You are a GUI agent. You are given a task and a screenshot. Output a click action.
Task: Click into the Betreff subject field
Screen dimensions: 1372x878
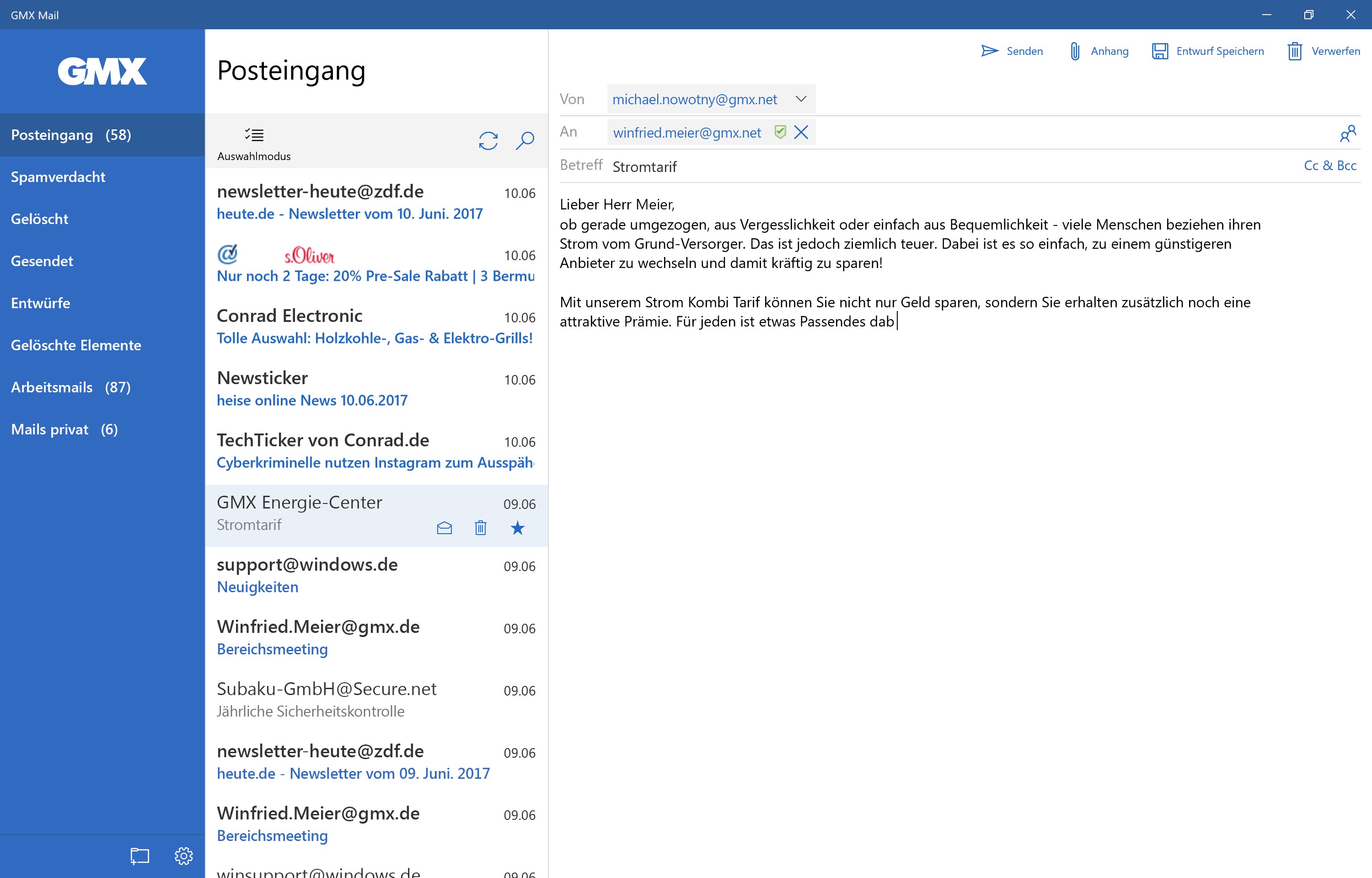coord(912,166)
